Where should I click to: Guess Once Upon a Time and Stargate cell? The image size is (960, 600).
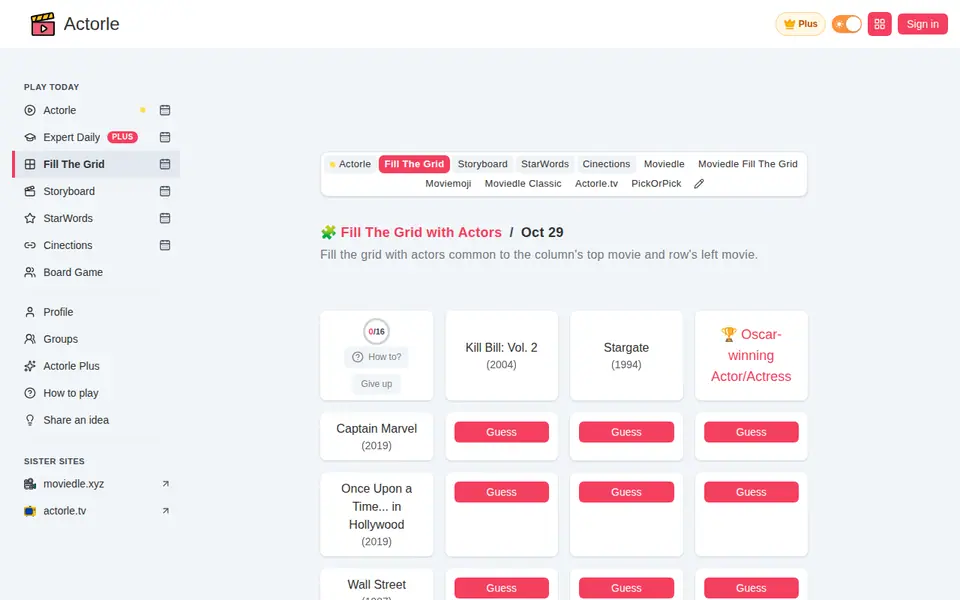point(626,492)
